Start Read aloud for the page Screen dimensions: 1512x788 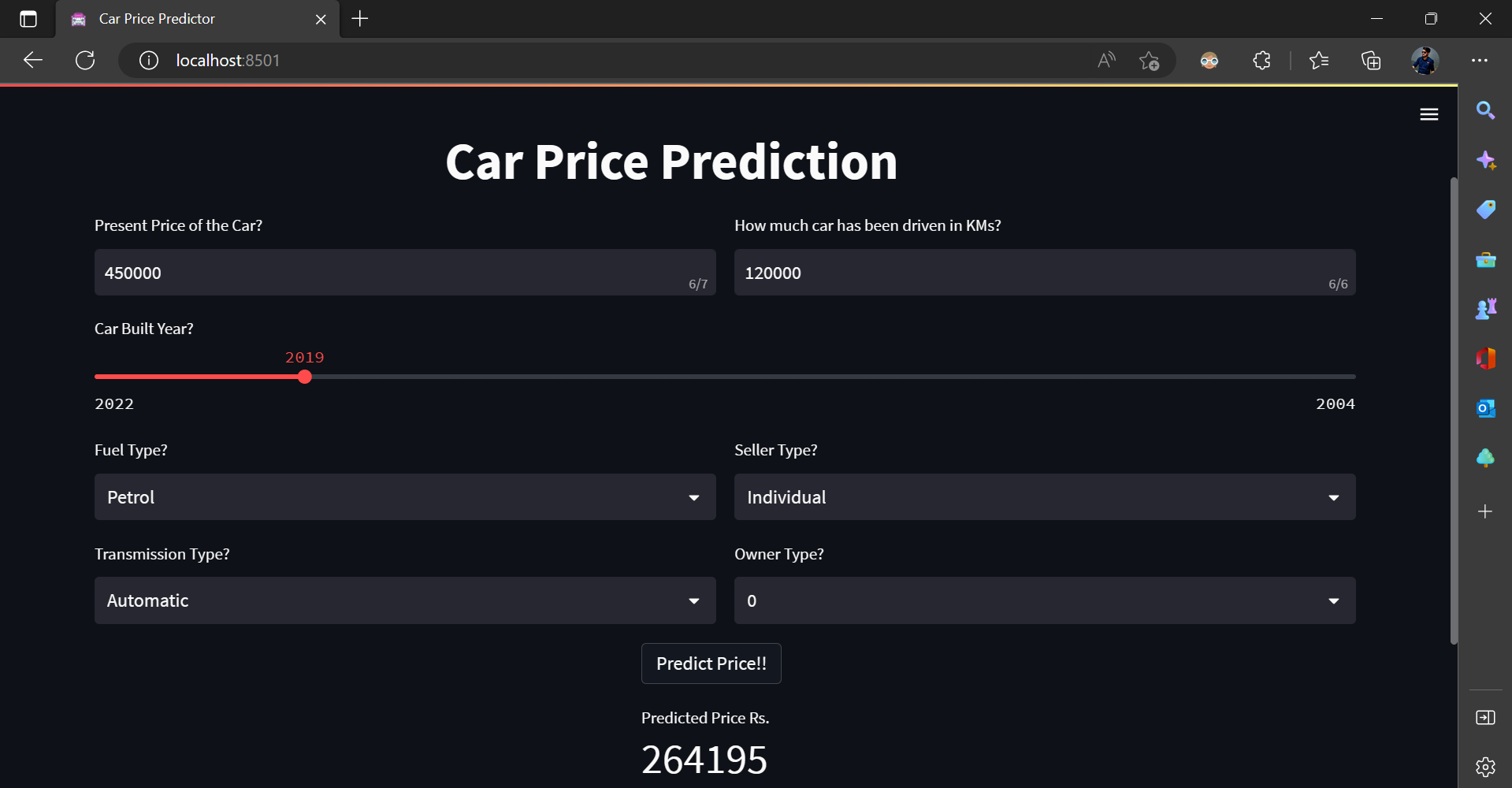(1105, 60)
